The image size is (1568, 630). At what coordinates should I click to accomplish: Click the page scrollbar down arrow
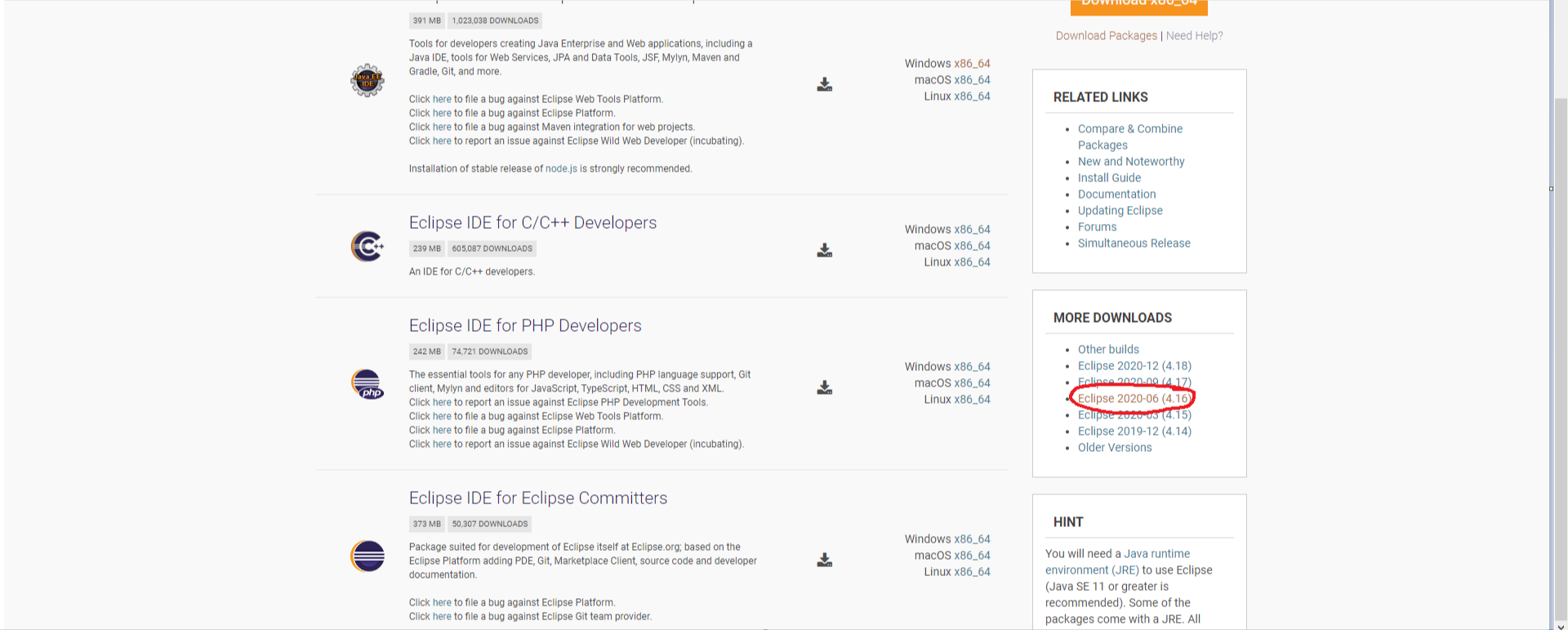click(x=1561, y=626)
